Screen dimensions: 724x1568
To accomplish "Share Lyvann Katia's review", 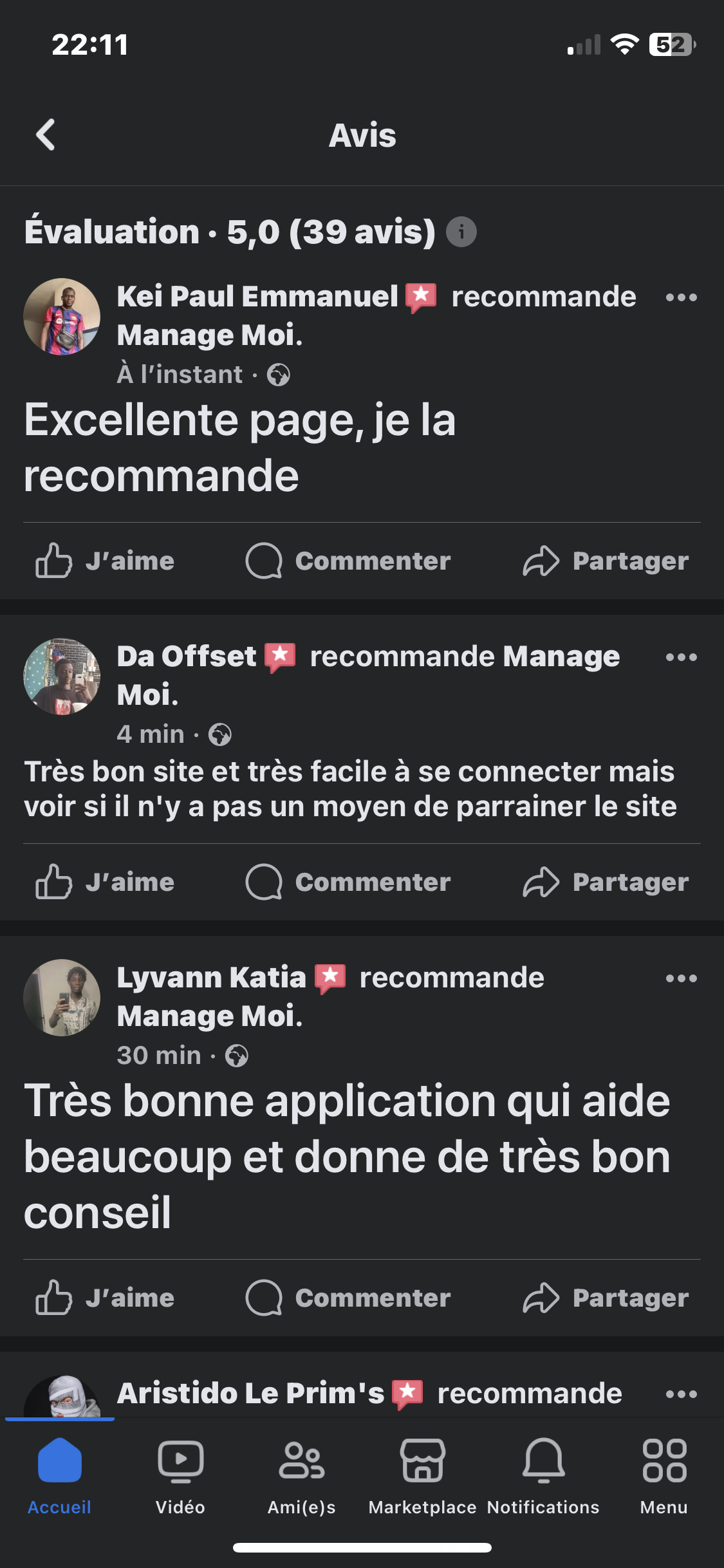I will 606,1298.
